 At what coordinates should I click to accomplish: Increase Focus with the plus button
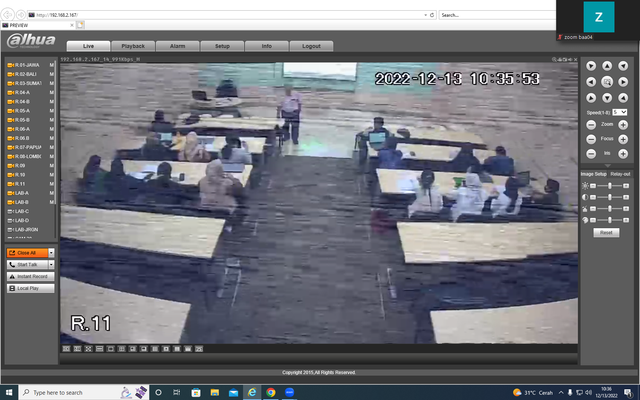pos(623,140)
